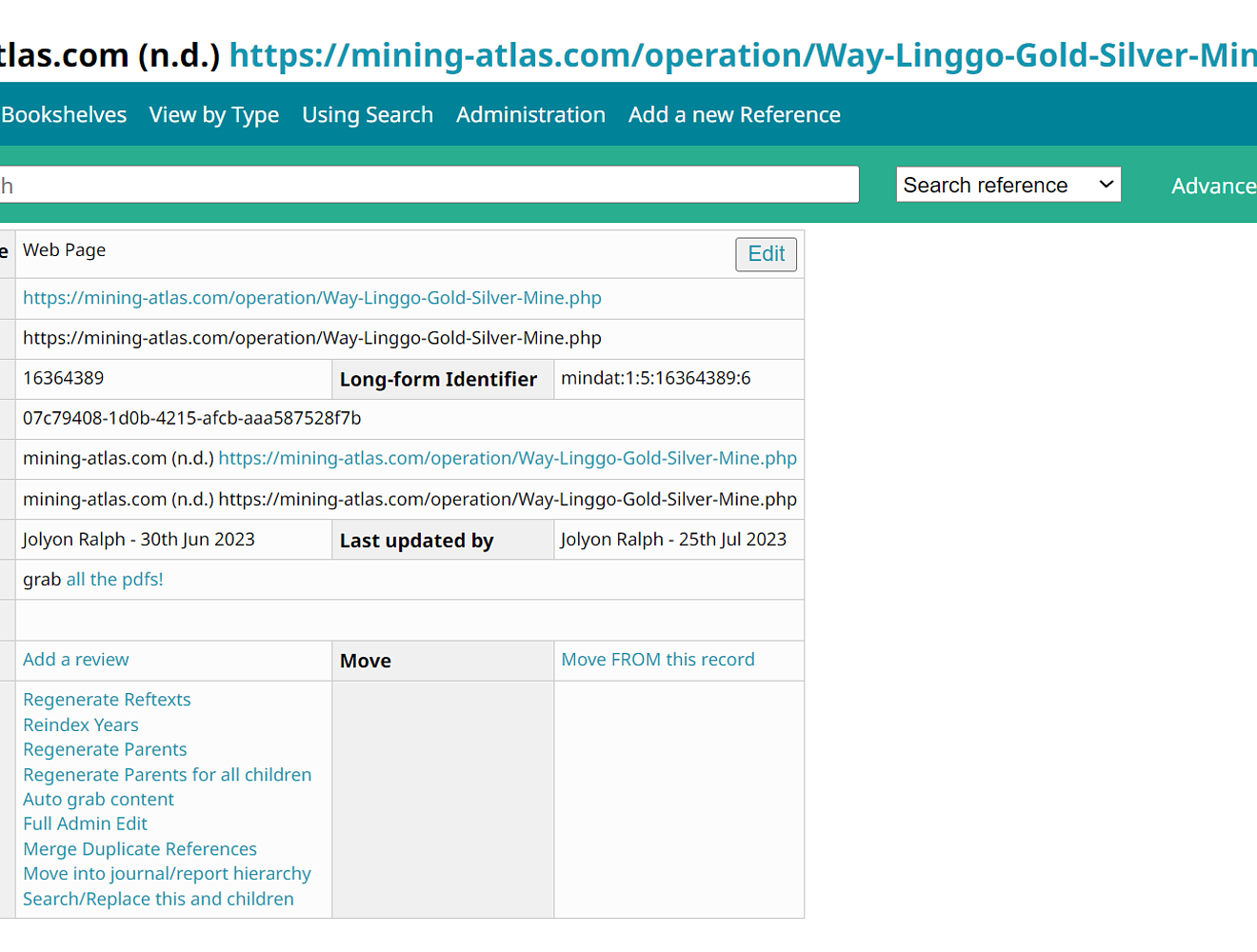Click Reindex Years
Image resolution: width=1257 pixels, height=952 pixels.
tap(81, 724)
